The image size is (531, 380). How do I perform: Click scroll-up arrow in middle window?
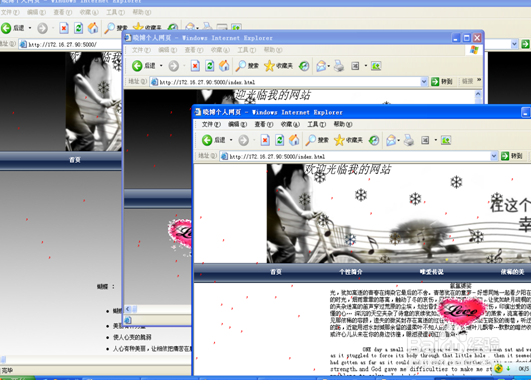pyautogui.click(x=478, y=93)
